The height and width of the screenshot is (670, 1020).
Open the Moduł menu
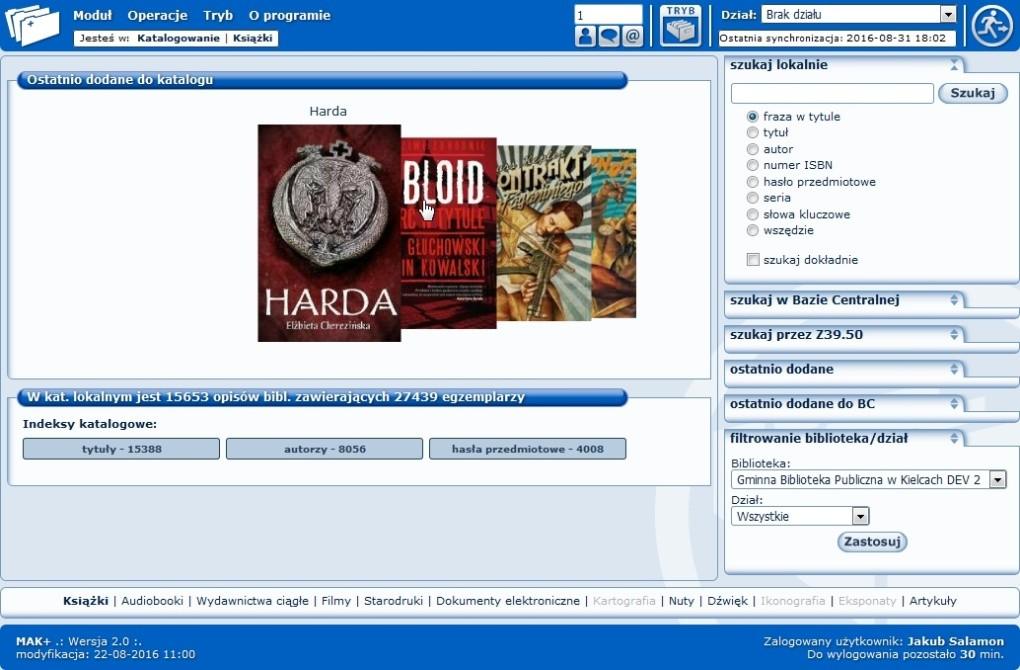pos(92,15)
